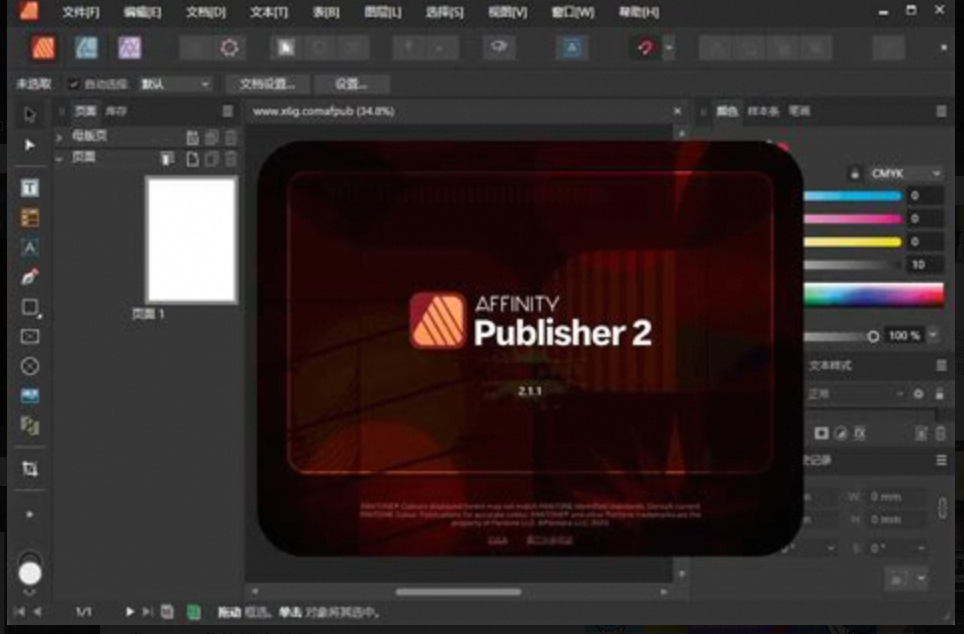Screen dimensions: 964x634
Task: Add a new page in 页面 row
Action: (x=192, y=159)
